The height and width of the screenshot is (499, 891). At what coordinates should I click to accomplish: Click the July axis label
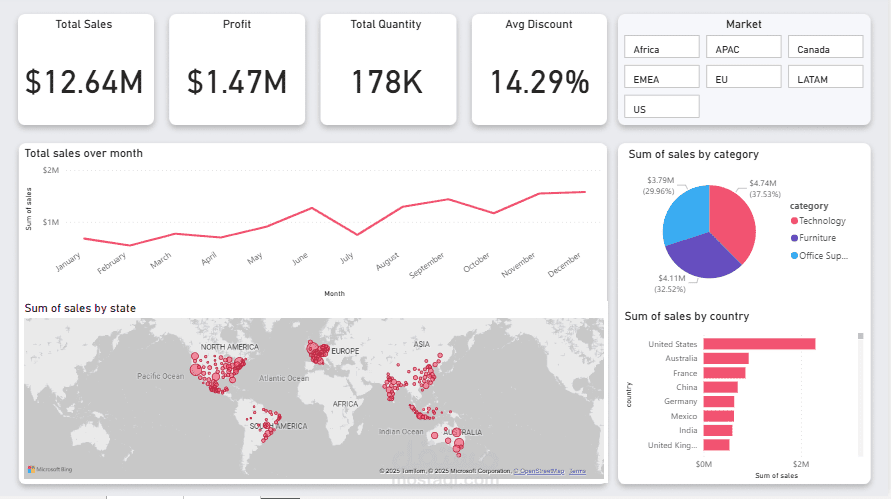[x=347, y=258]
